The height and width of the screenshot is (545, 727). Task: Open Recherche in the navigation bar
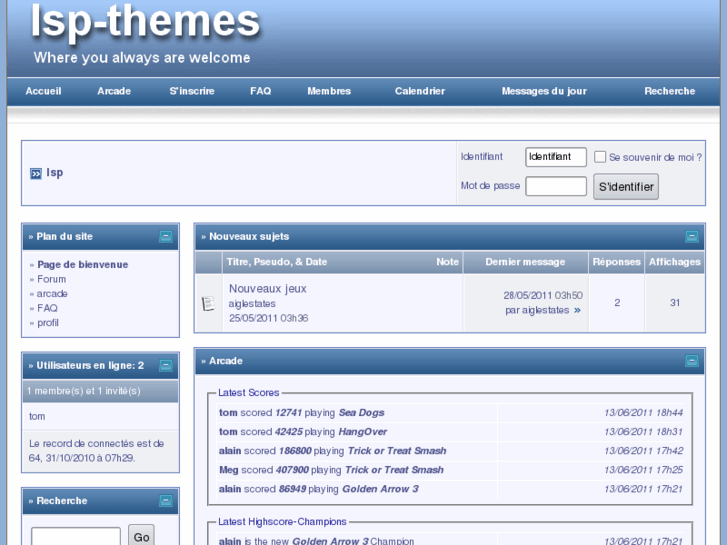[670, 91]
